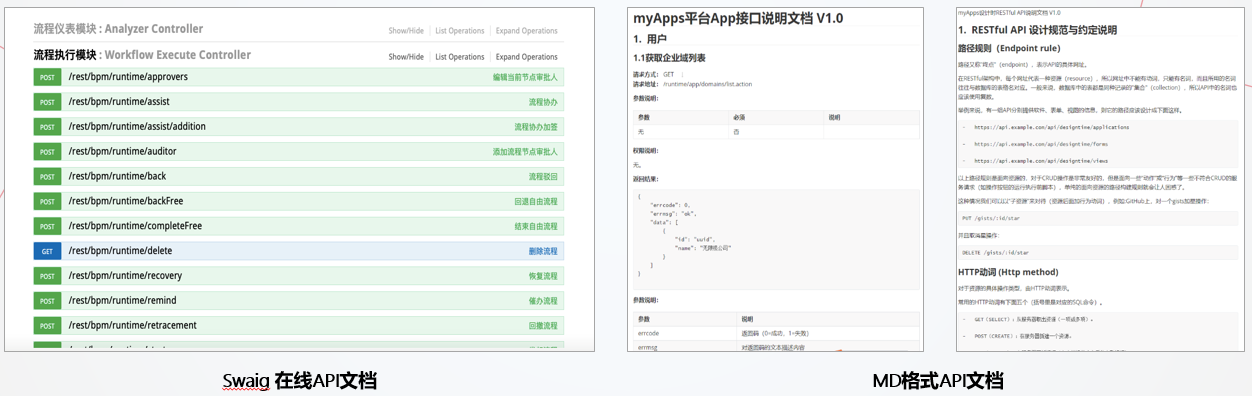
Task: Click POST badge next to runtime/assist
Action: 47,102
